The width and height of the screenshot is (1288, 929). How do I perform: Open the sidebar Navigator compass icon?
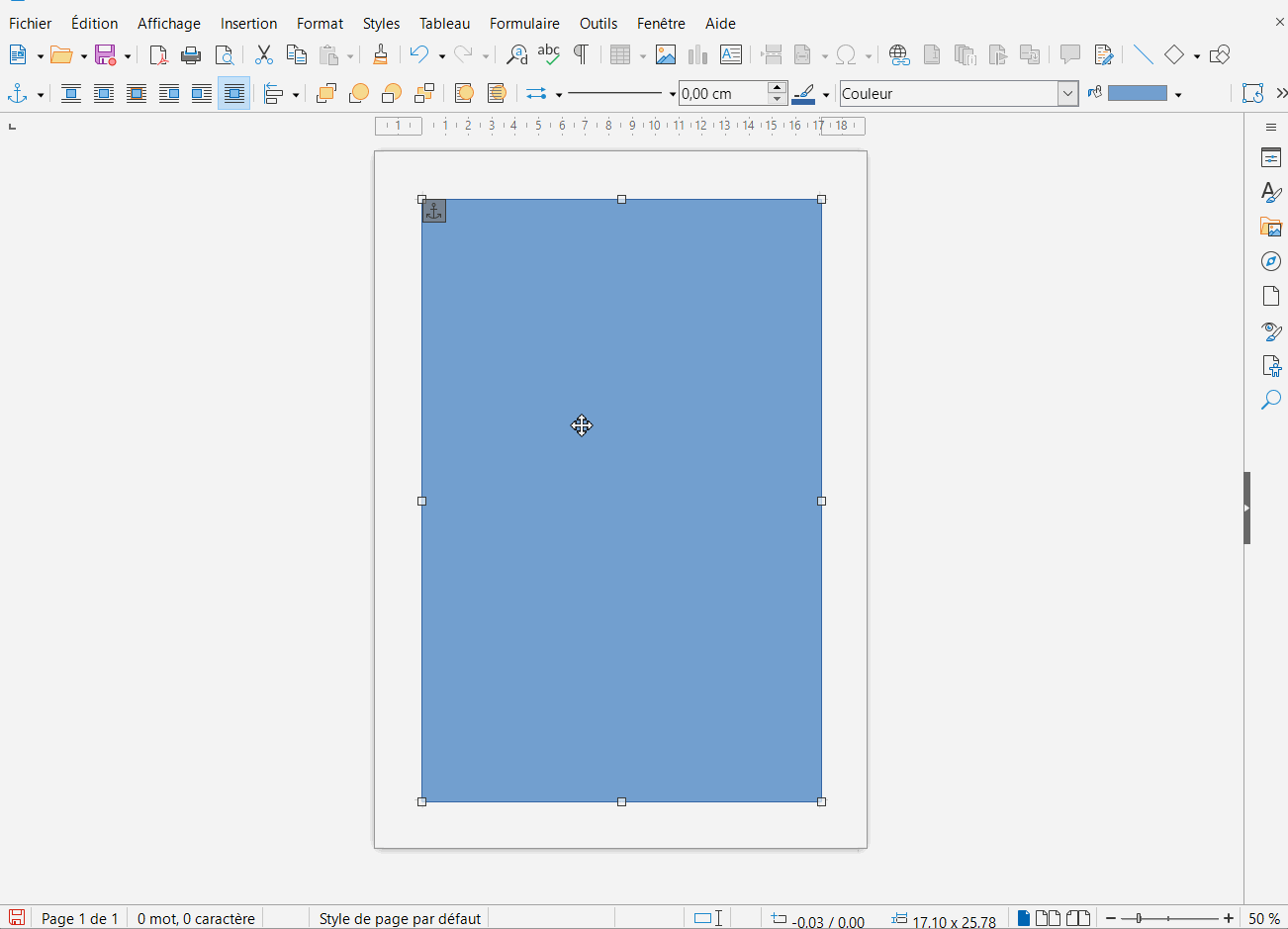[1271, 261]
